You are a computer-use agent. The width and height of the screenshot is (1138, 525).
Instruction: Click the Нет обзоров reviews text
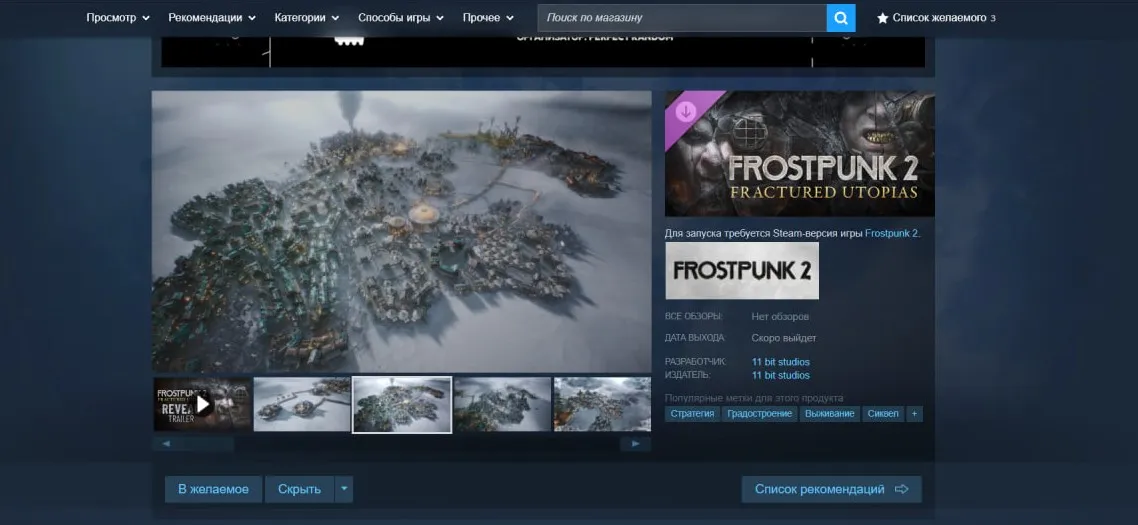pyautogui.click(x=780, y=317)
